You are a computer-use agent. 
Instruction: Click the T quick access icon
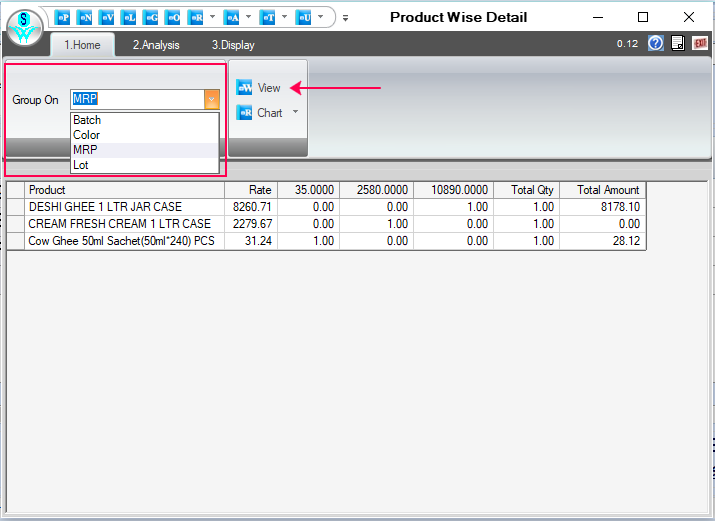pos(267,18)
